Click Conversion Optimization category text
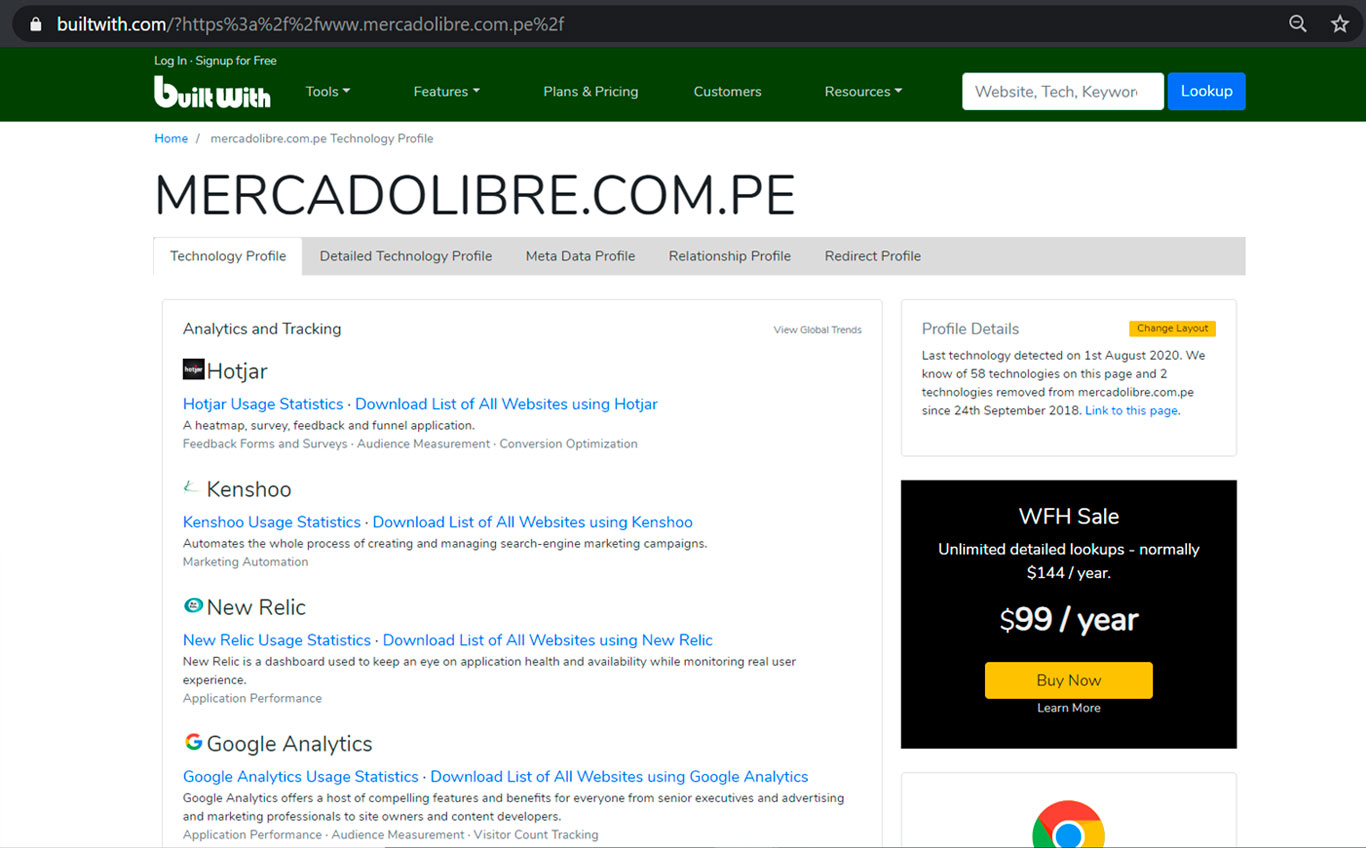This screenshot has width=1366, height=848. coord(568,444)
